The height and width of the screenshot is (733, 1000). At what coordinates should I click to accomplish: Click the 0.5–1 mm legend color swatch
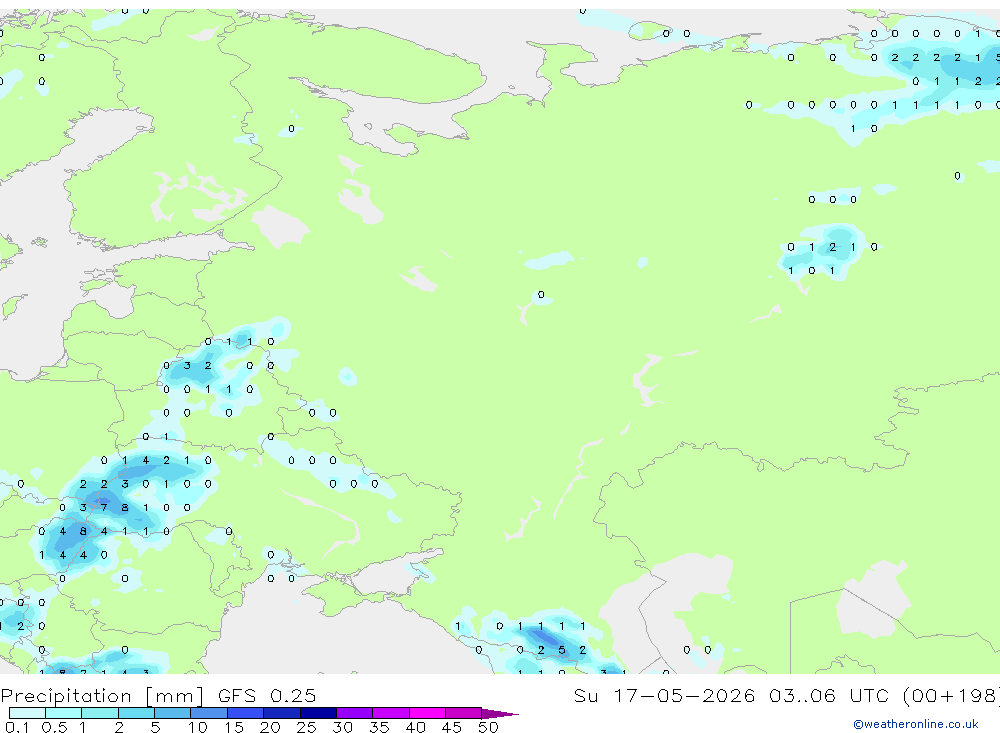click(x=64, y=713)
